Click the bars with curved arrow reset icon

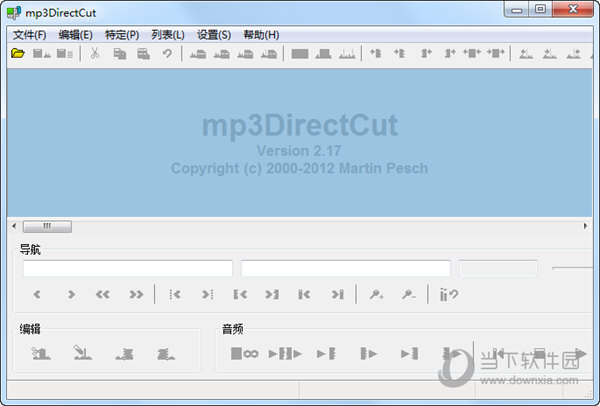[449, 294]
